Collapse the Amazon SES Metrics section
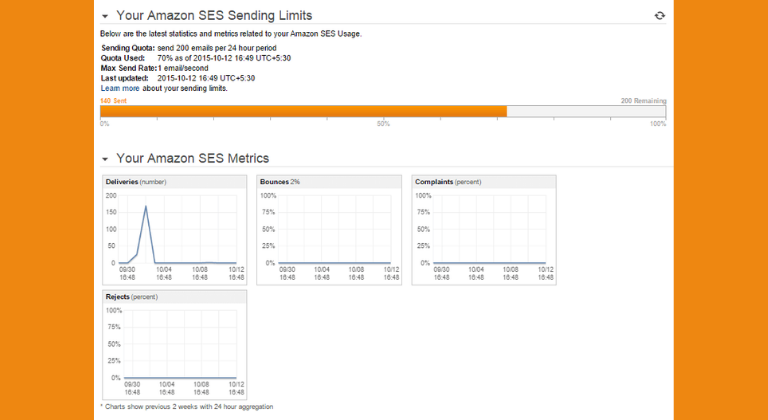768x420 pixels. point(105,158)
